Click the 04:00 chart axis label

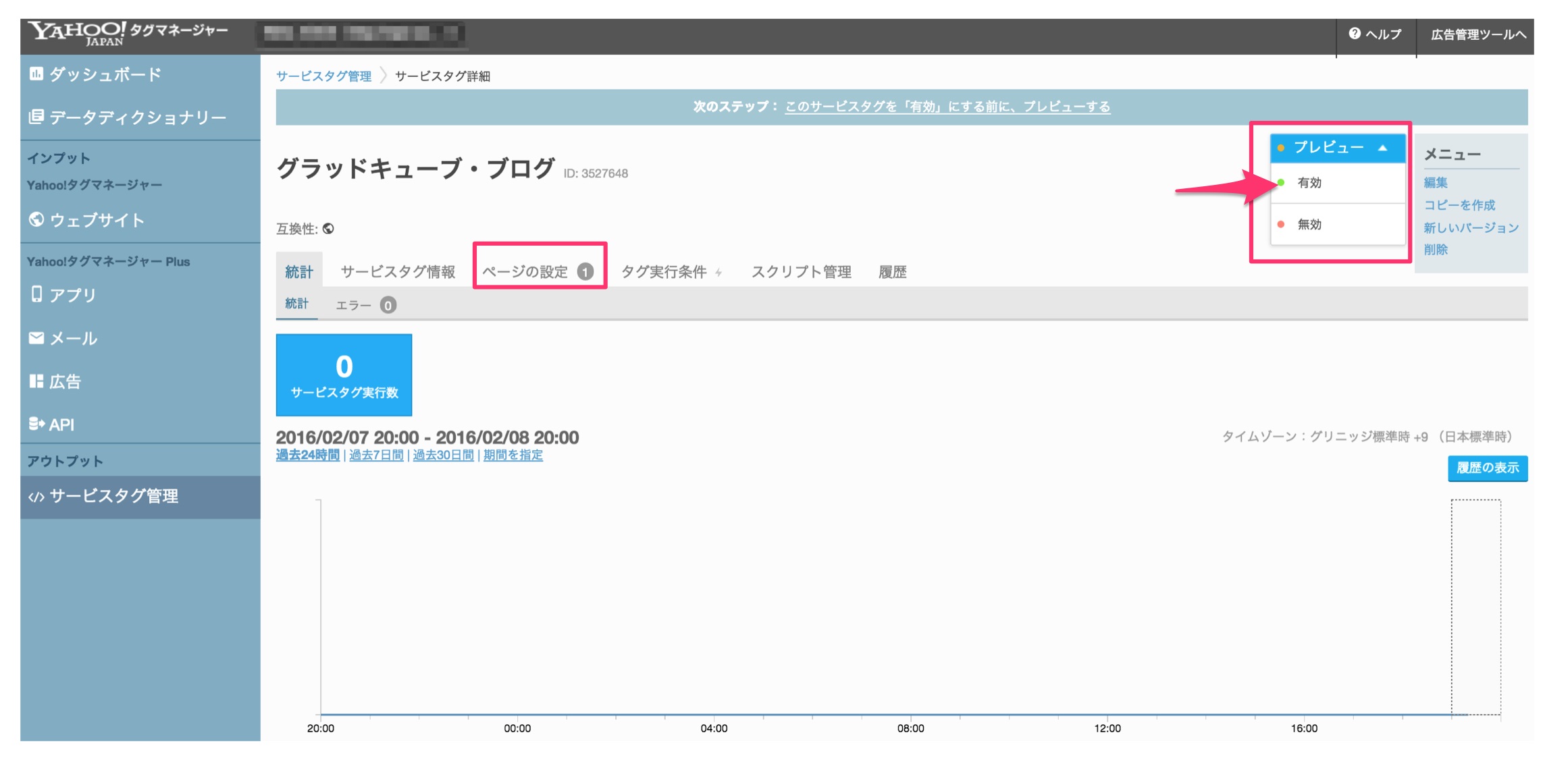tap(714, 728)
